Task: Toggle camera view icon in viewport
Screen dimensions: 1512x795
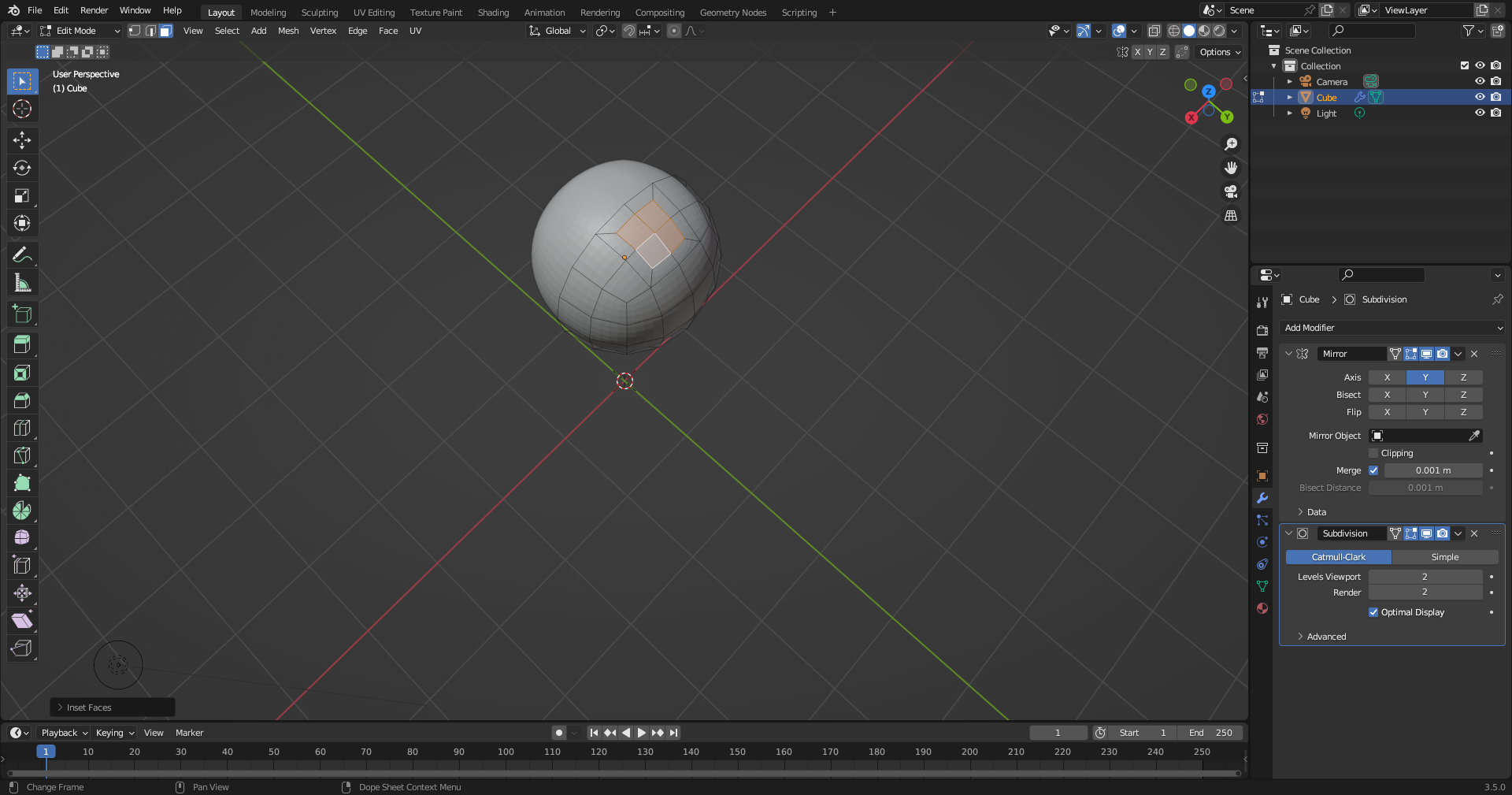Action: pos(1231,191)
